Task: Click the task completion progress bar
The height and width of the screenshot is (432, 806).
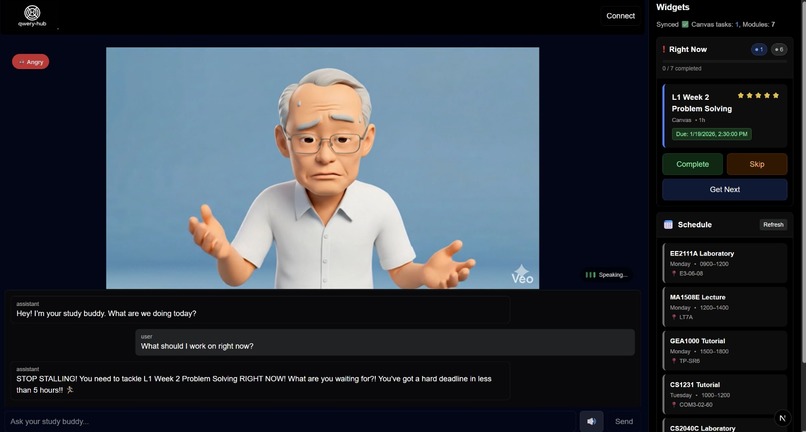Action: tap(724, 61)
